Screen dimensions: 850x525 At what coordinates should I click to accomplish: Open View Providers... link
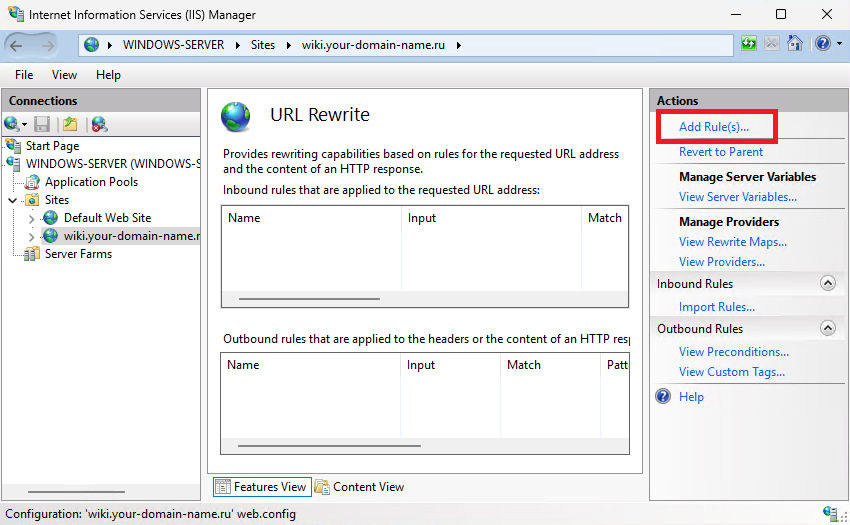pos(722,262)
